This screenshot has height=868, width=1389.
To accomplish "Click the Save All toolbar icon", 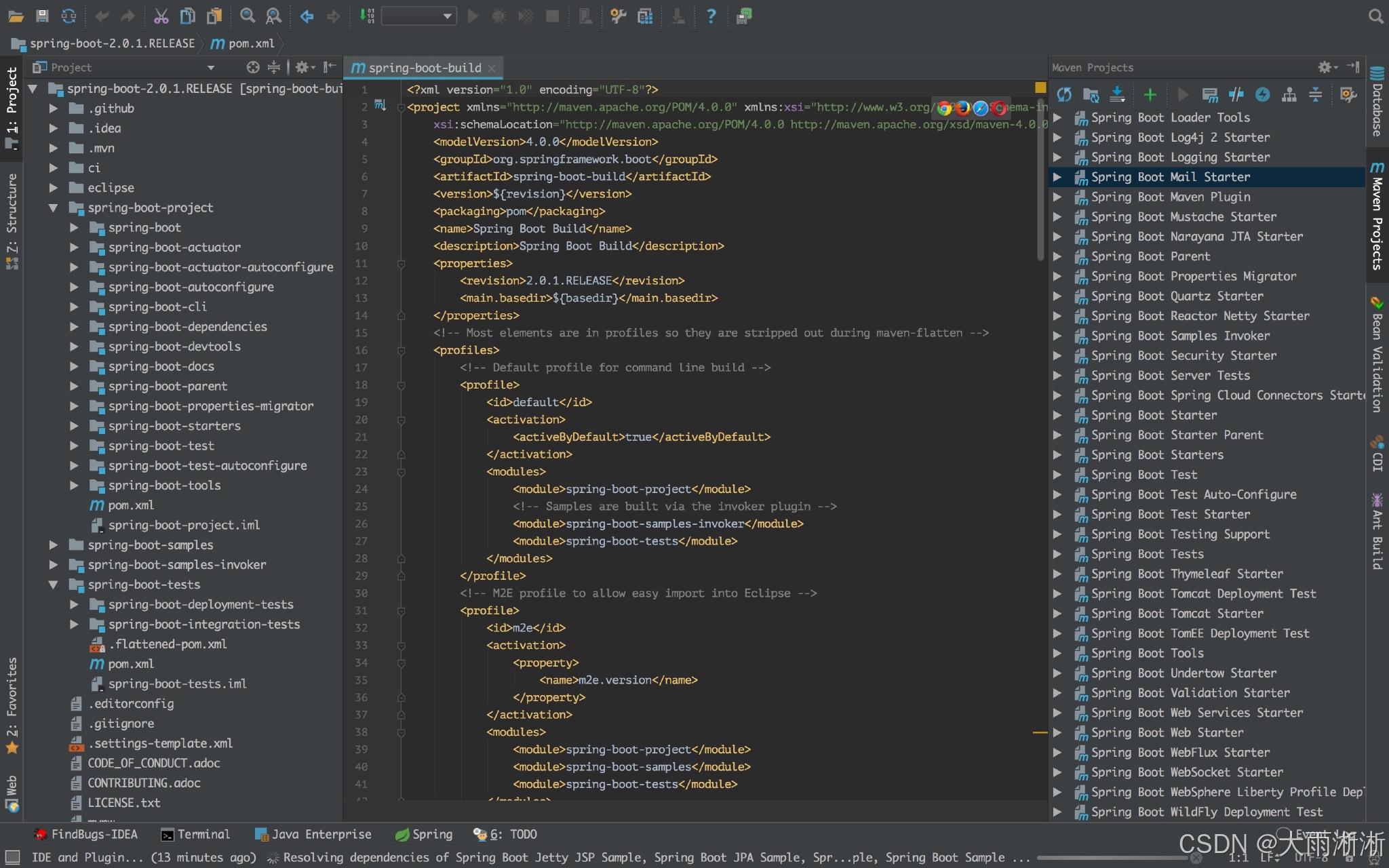I will click(x=42, y=16).
